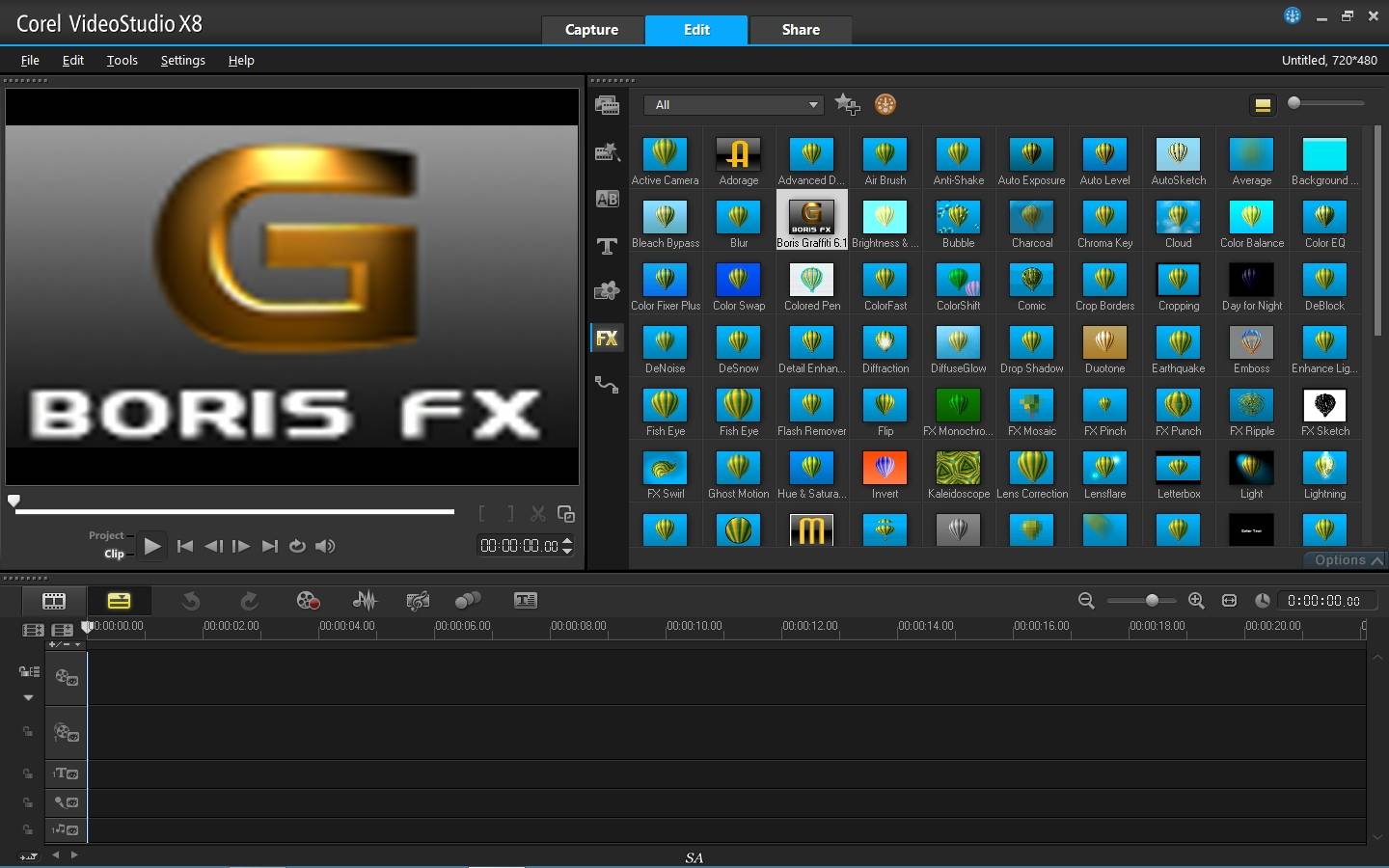The width and height of the screenshot is (1389, 868).
Task: Toggle the Music track icon
Action: point(67,829)
